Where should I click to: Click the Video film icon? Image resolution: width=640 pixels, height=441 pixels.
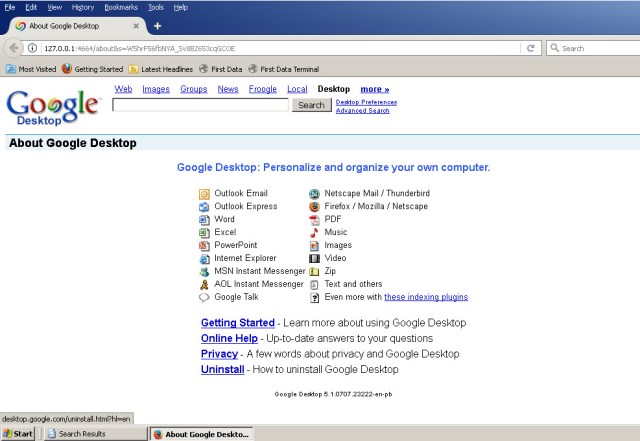314,258
